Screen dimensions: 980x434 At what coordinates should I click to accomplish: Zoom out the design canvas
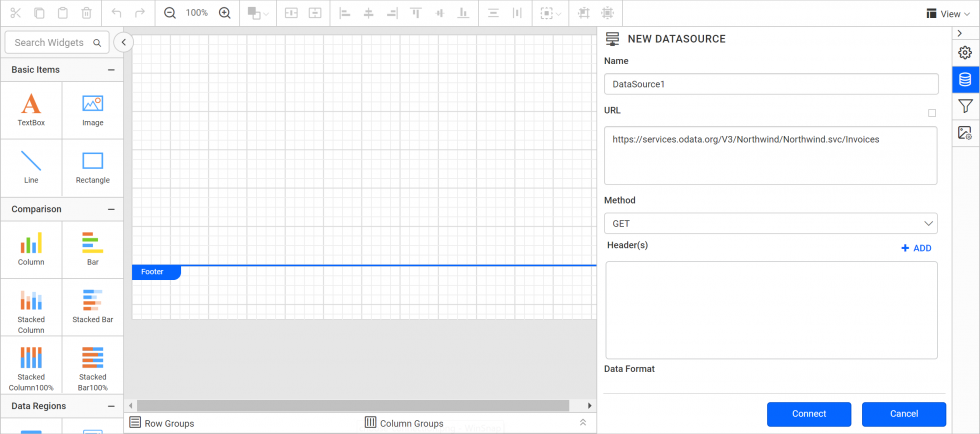tap(169, 13)
